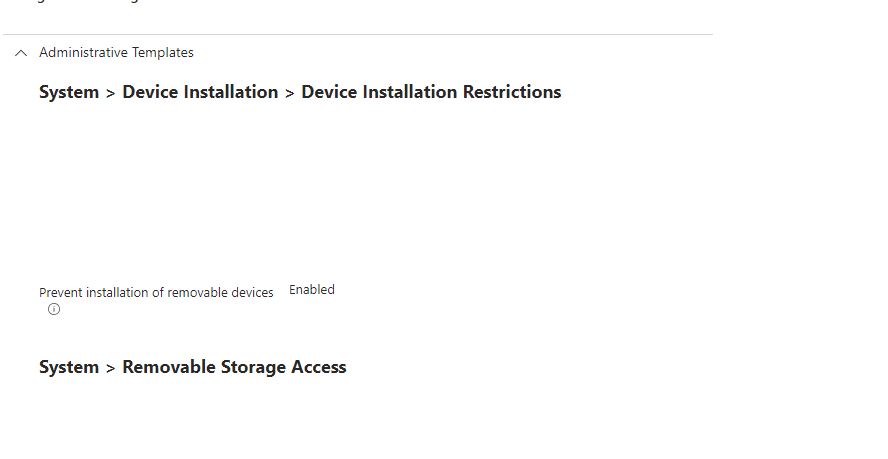Open info icon under Prevent installation setting
This screenshot has width=888, height=459.
point(54,309)
